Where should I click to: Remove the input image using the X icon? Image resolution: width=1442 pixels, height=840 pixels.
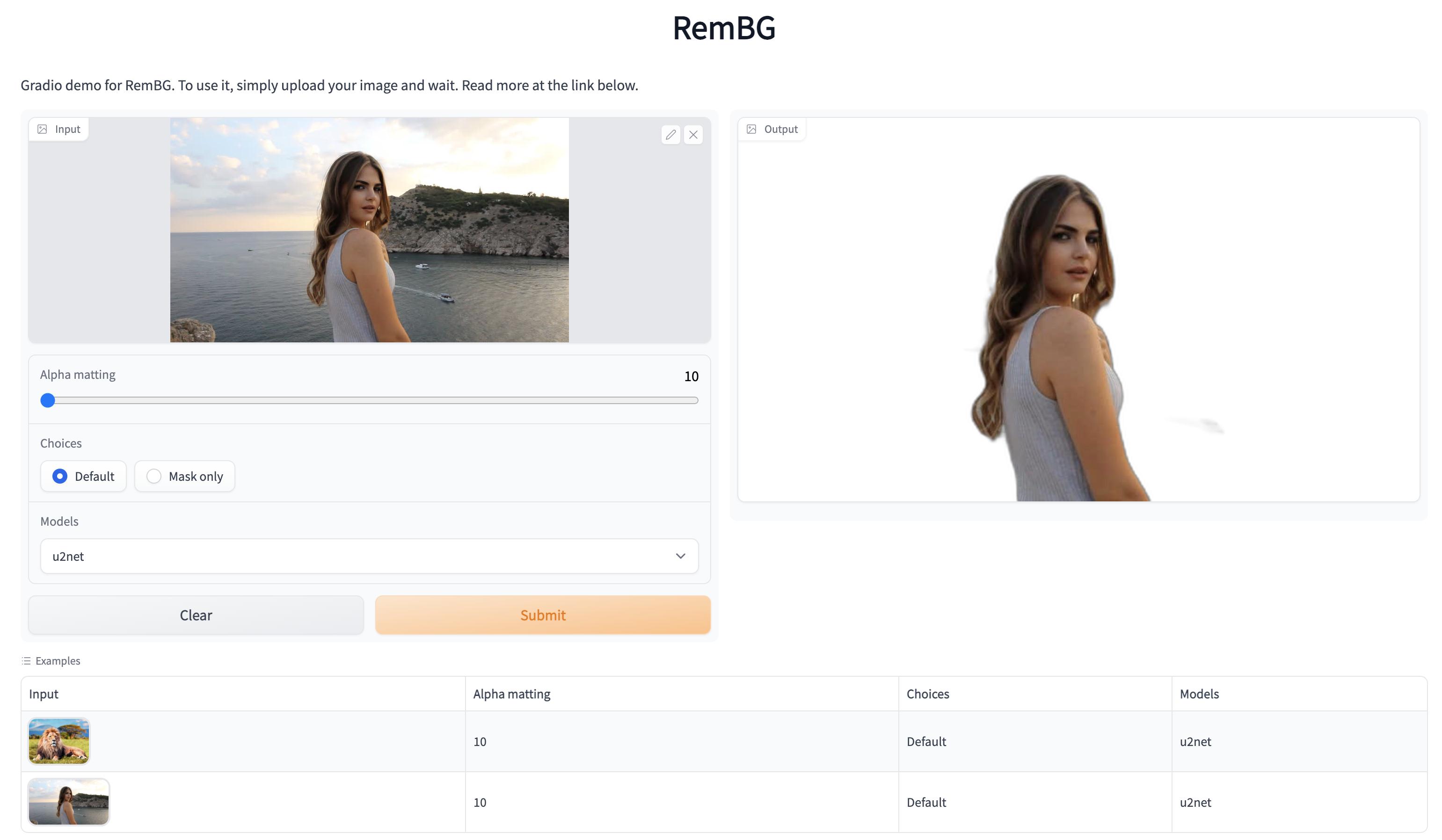point(693,135)
